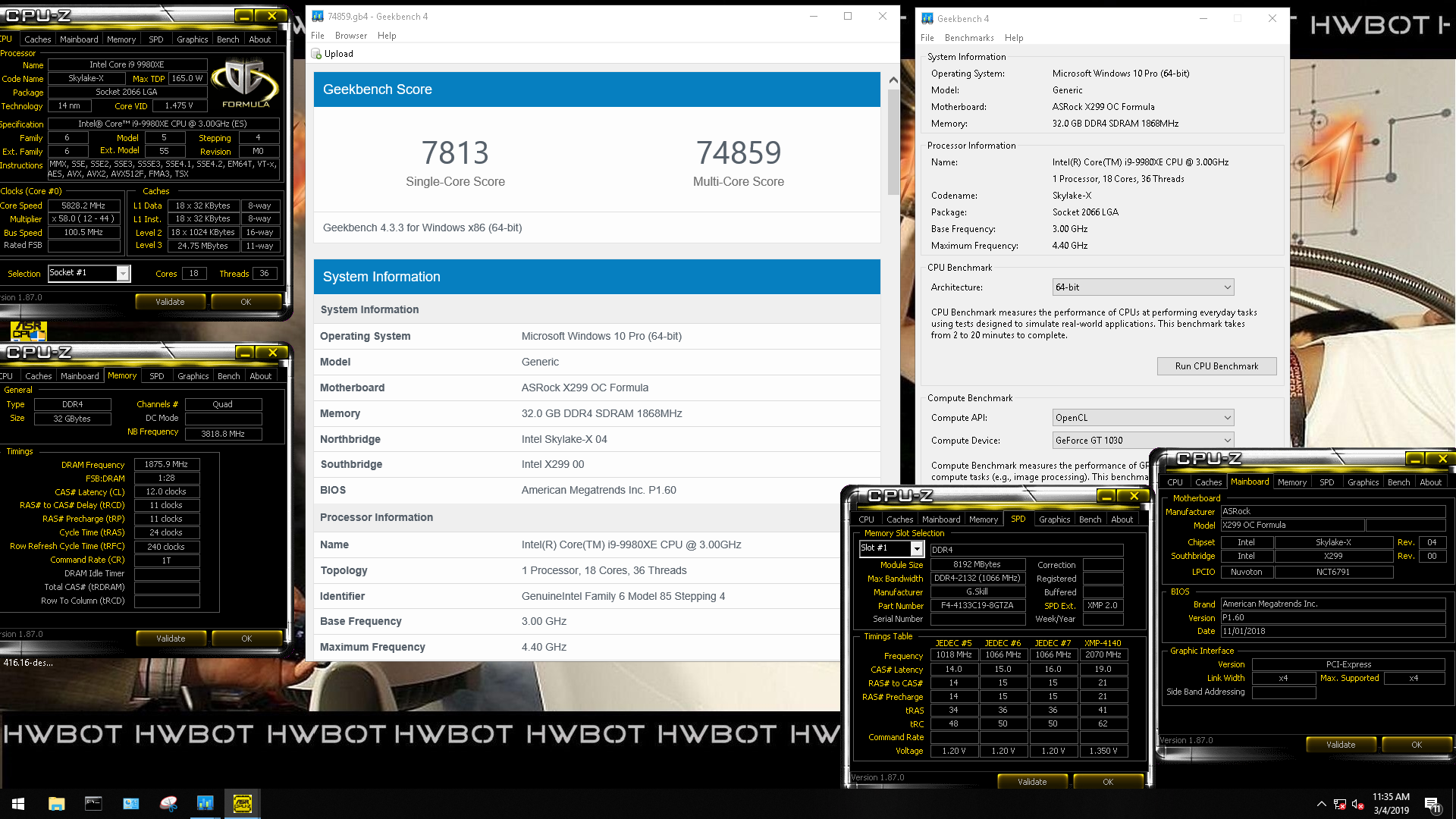The height and width of the screenshot is (819, 1456).
Task: Click the Motherboard row ASRock X299 OC Formula
Action: (597, 388)
